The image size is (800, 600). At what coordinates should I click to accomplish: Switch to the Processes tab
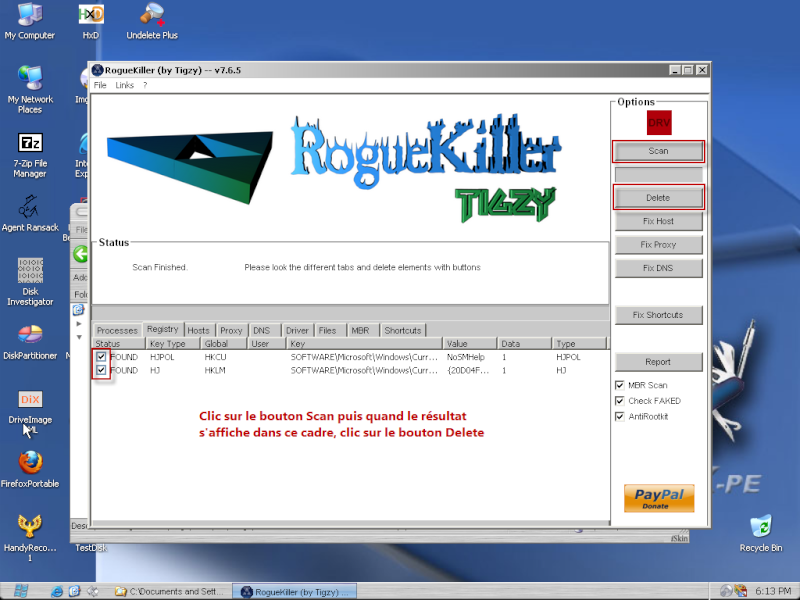[117, 330]
